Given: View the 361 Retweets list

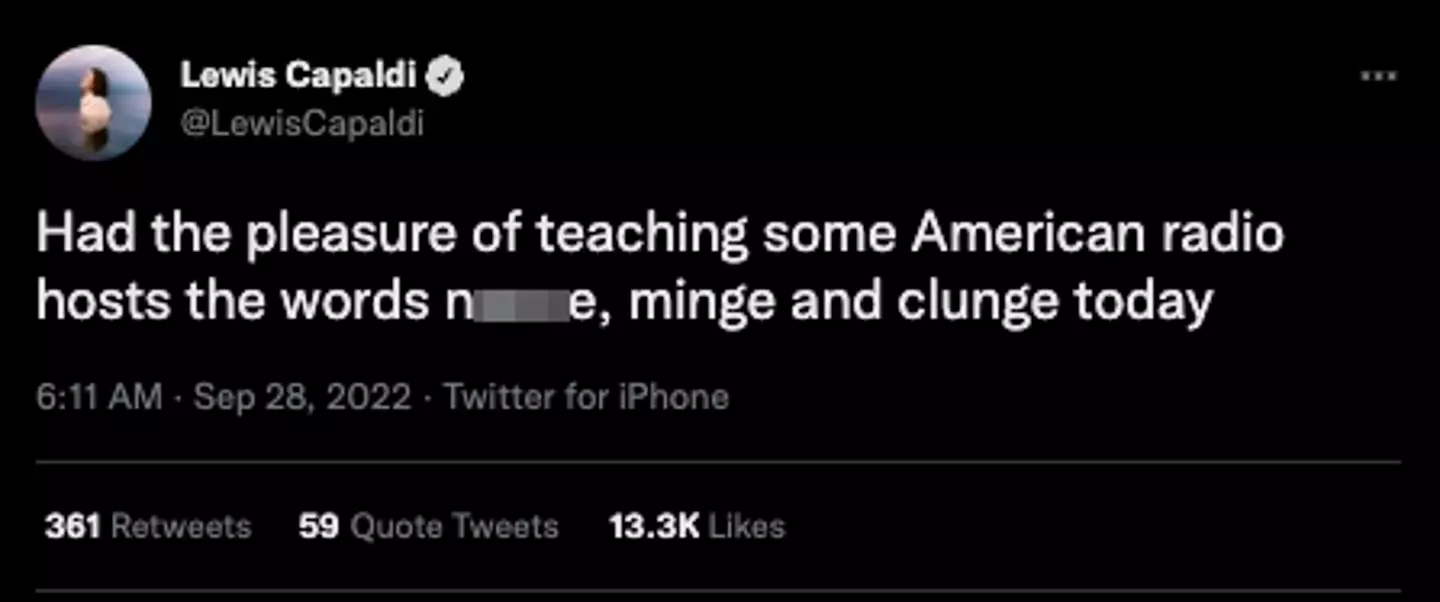Looking at the screenshot, I should point(147,526).
